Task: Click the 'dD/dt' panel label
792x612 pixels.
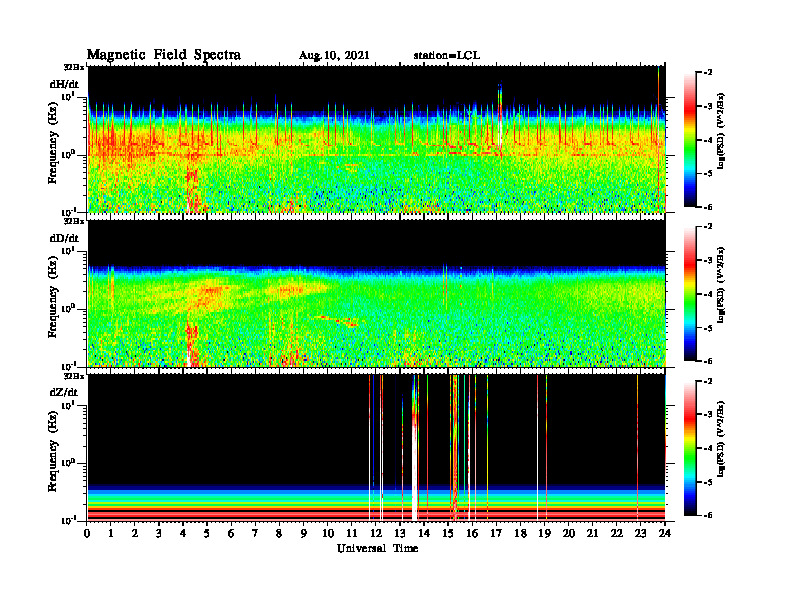Action: tap(64, 238)
